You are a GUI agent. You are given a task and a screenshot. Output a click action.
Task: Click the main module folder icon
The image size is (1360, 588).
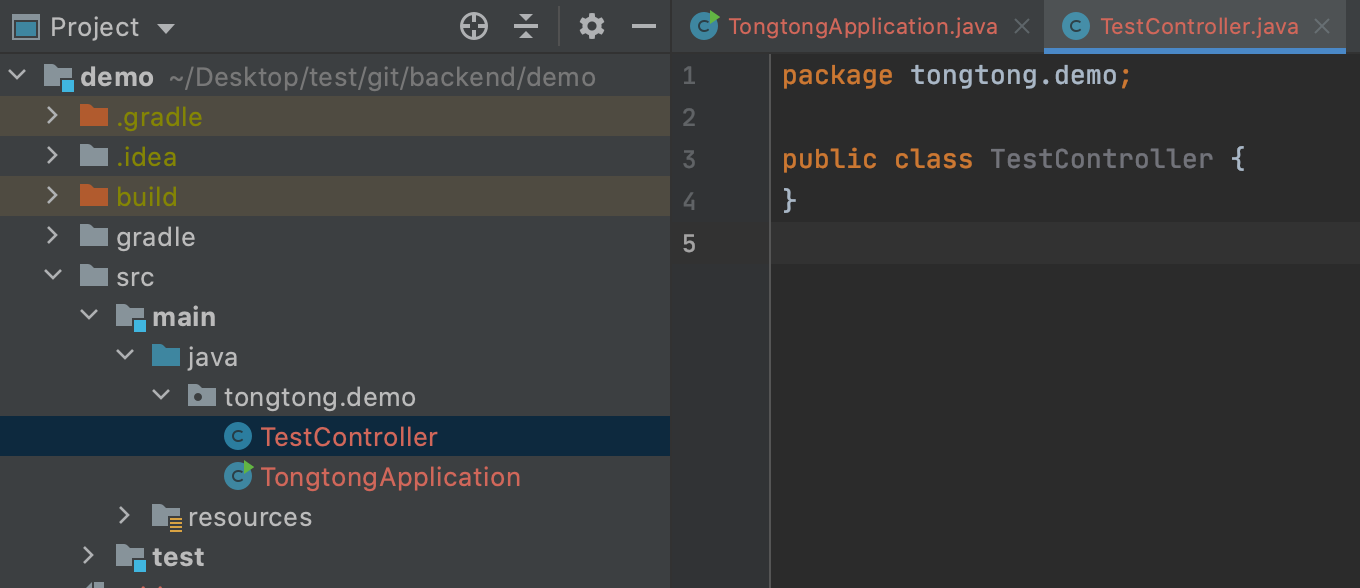(x=130, y=317)
